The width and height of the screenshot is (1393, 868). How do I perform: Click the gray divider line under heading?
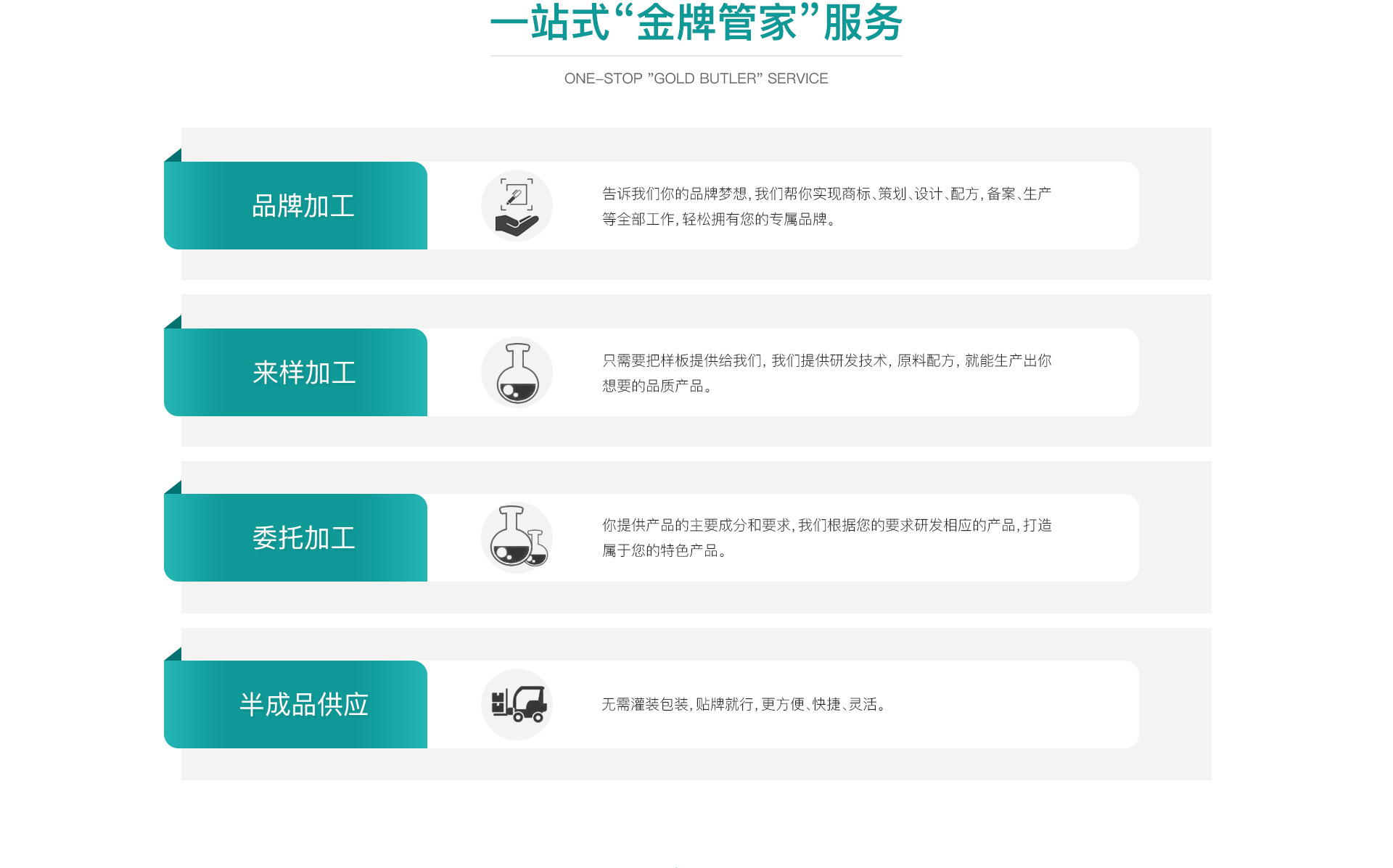click(696, 56)
